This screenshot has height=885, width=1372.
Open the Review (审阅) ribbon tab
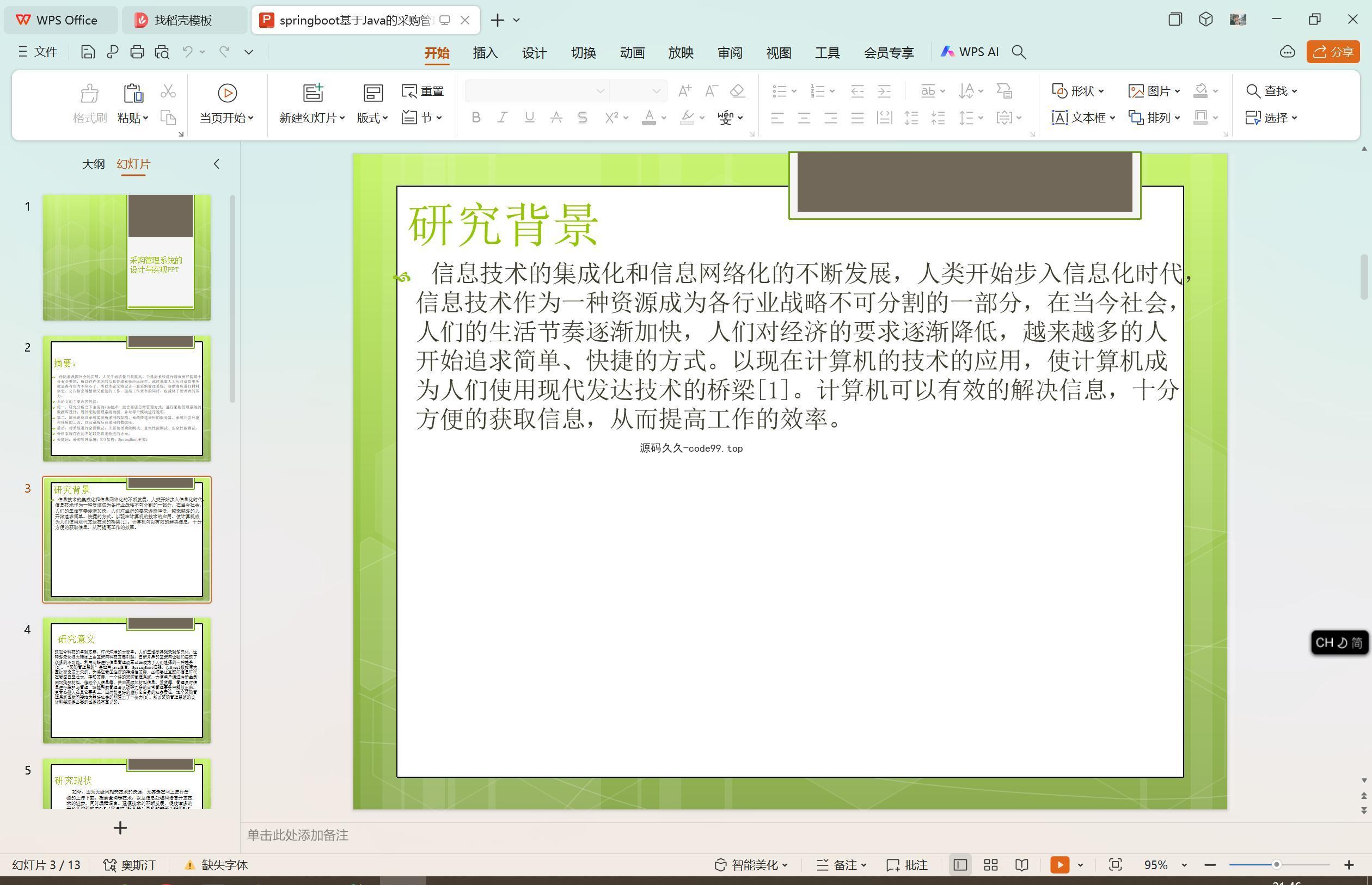pyautogui.click(x=730, y=53)
